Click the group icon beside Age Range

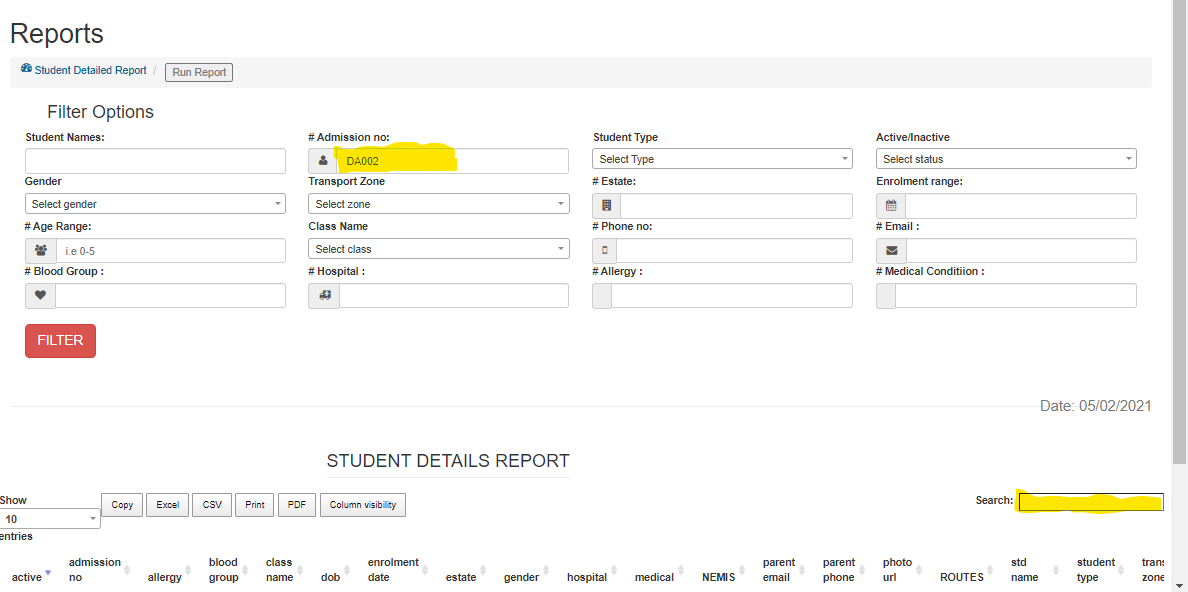40,251
